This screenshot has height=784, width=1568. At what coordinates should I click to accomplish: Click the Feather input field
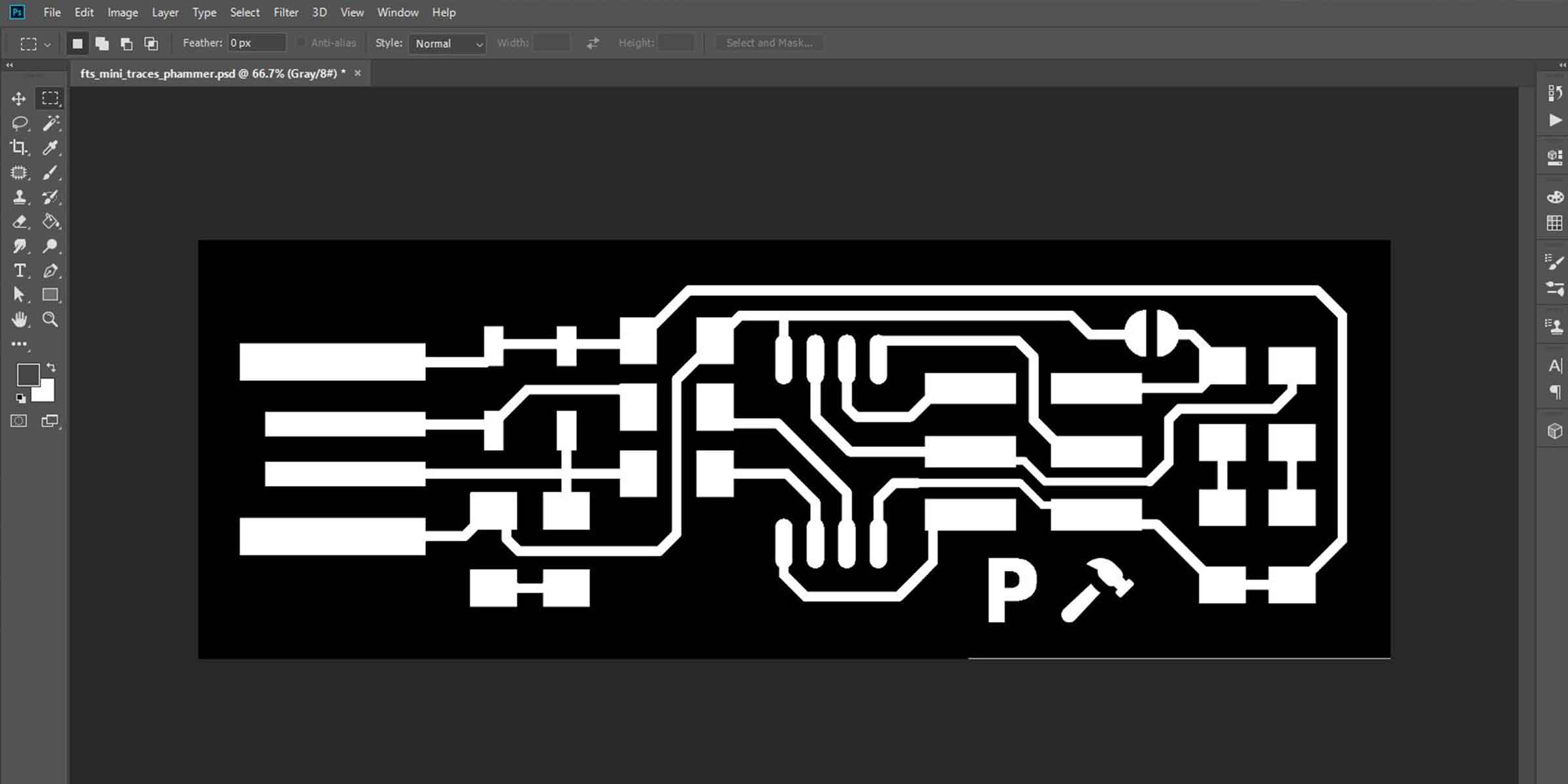coord(256,43)
